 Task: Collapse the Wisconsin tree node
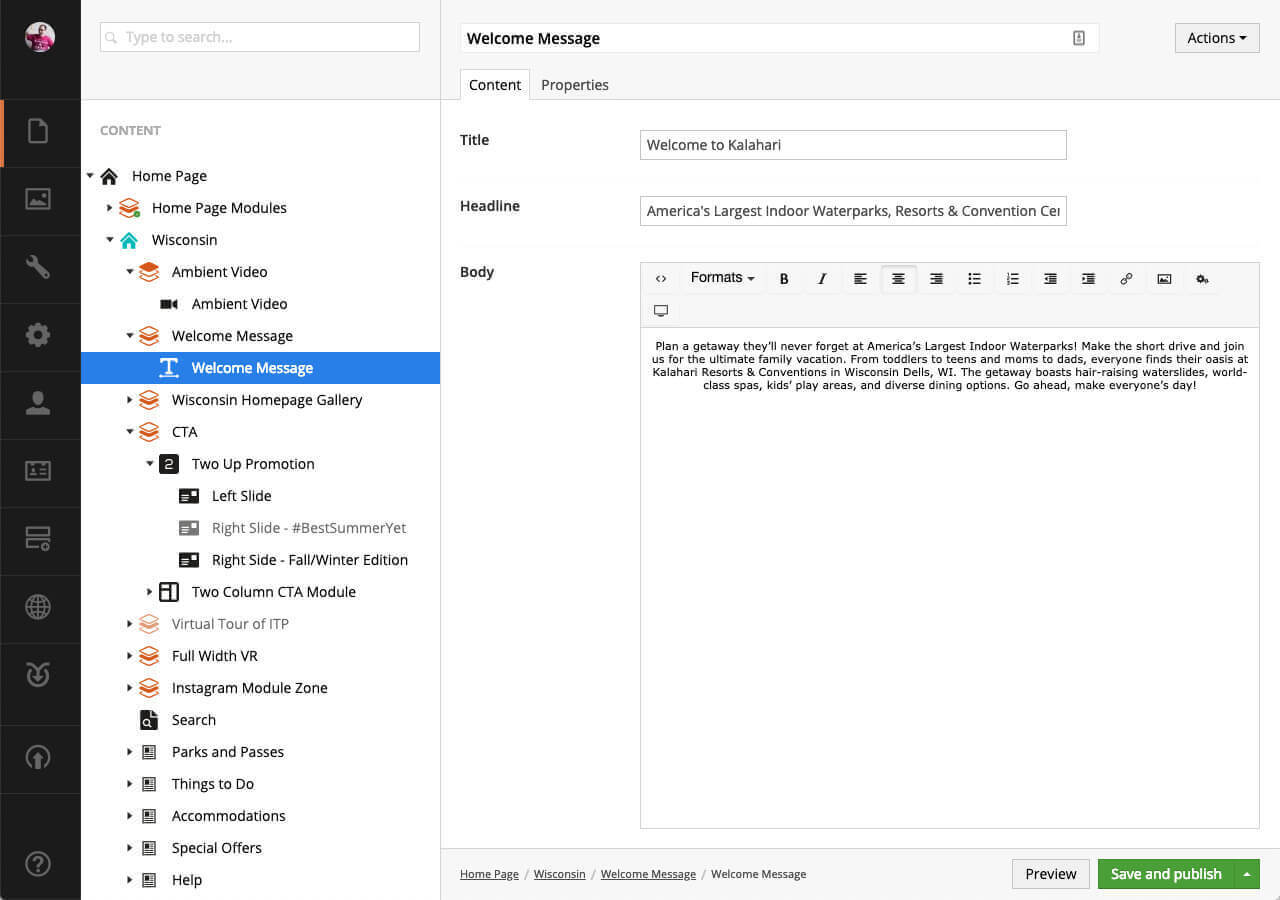(110, 240)
